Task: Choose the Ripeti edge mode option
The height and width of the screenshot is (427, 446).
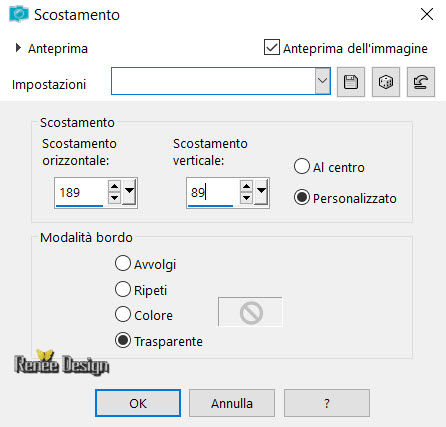Action: (123, 289)
